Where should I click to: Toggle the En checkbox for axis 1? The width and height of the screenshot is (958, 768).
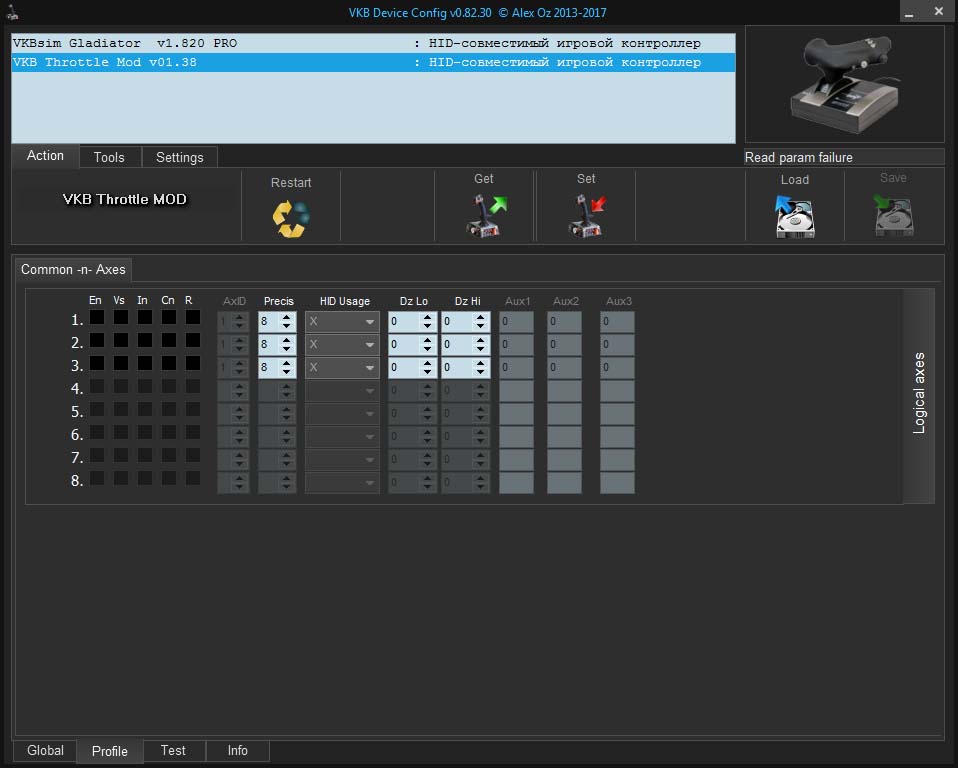tap(97, 318)
